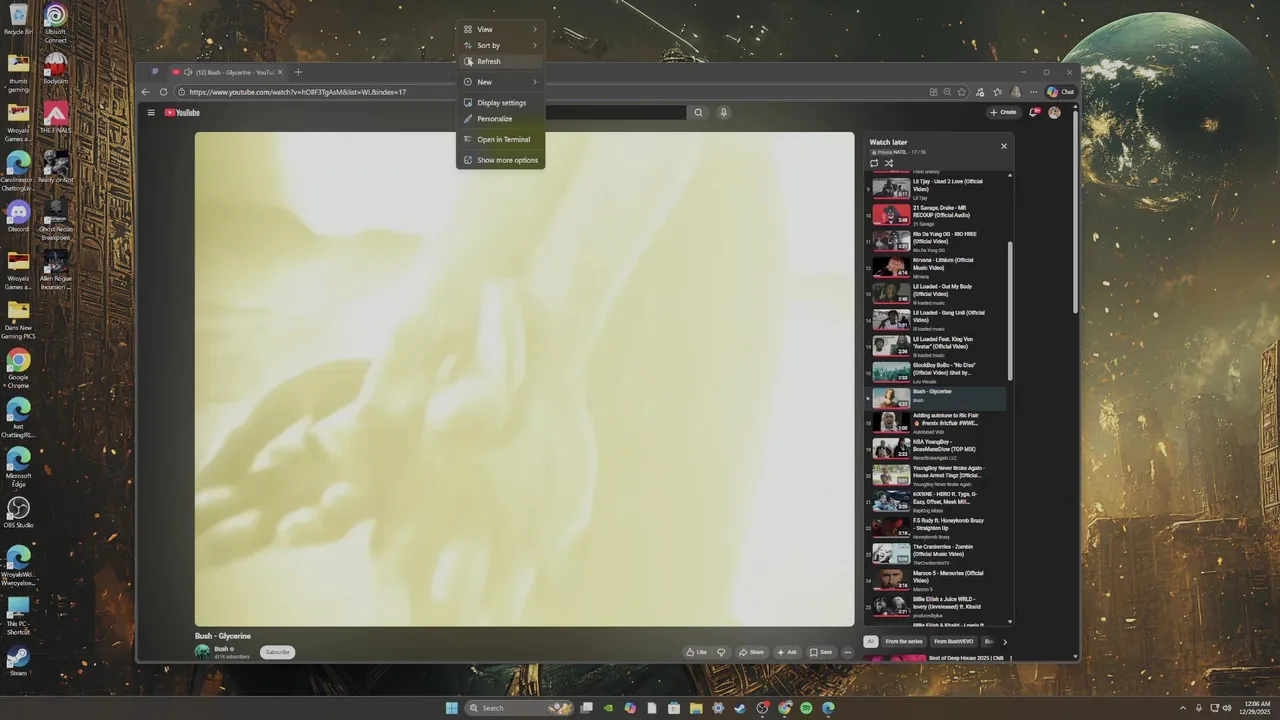Subscribe to the Bush channel
The height and width of the screenshot is (720, 1280).
pos(278,652)
